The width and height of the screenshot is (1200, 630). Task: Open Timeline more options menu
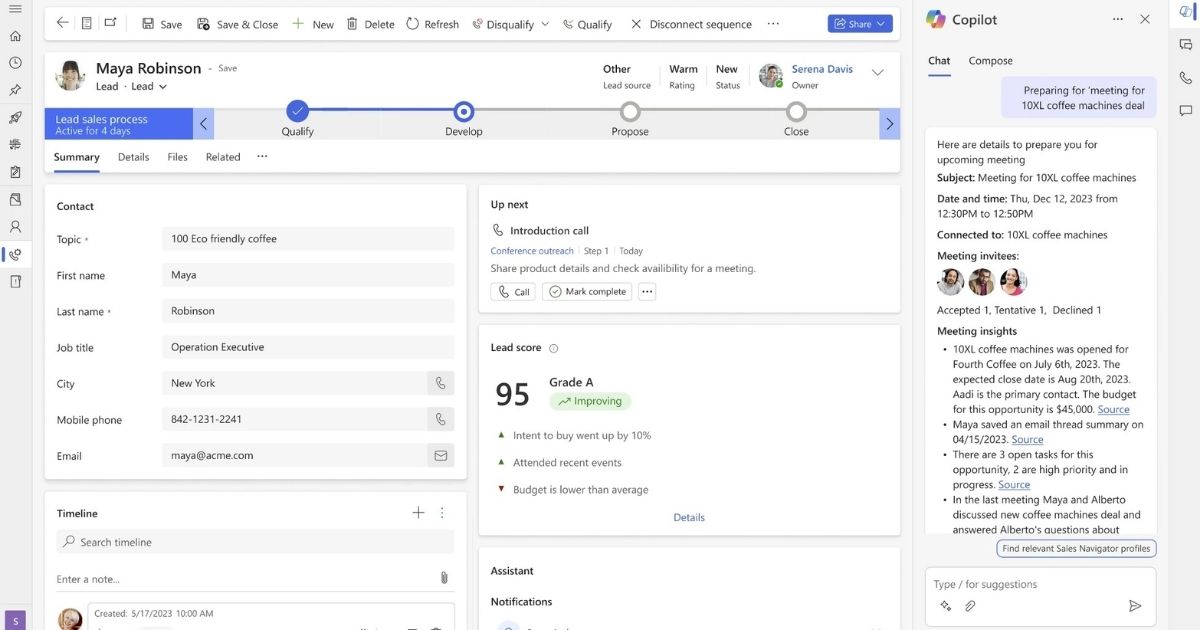(x=442, y=513)
